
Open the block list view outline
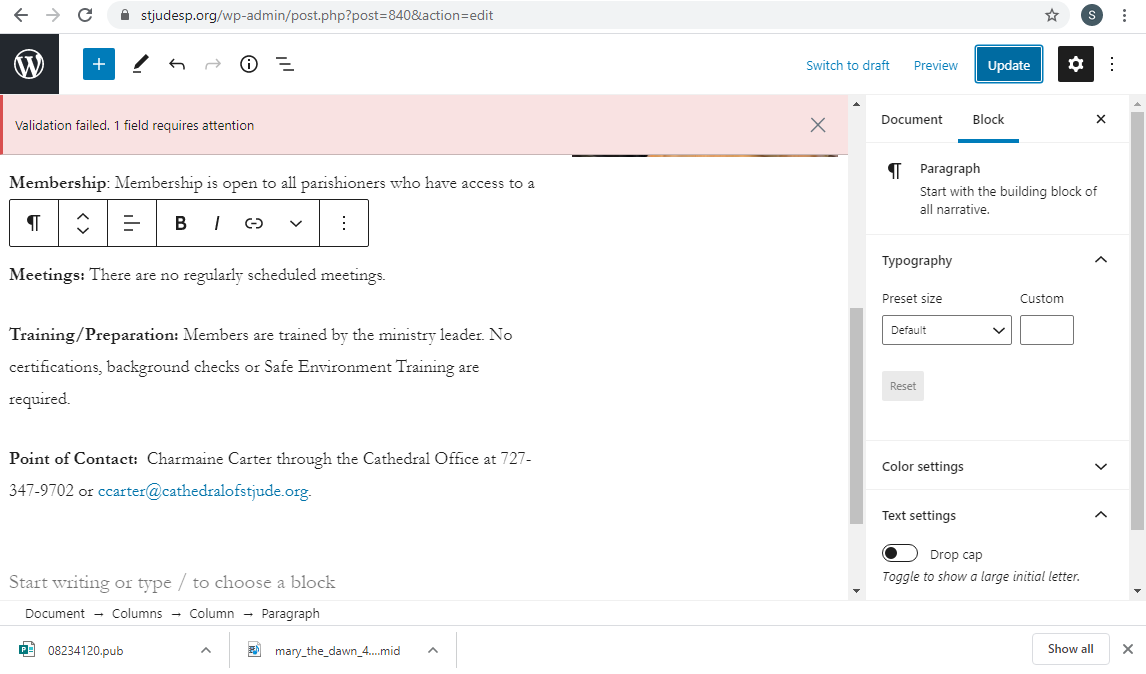point(285,65)
